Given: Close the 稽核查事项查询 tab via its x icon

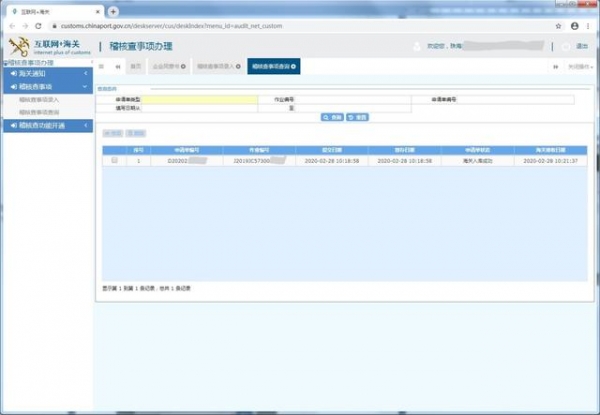Looking at the screenshot, I should coord(294,66).
